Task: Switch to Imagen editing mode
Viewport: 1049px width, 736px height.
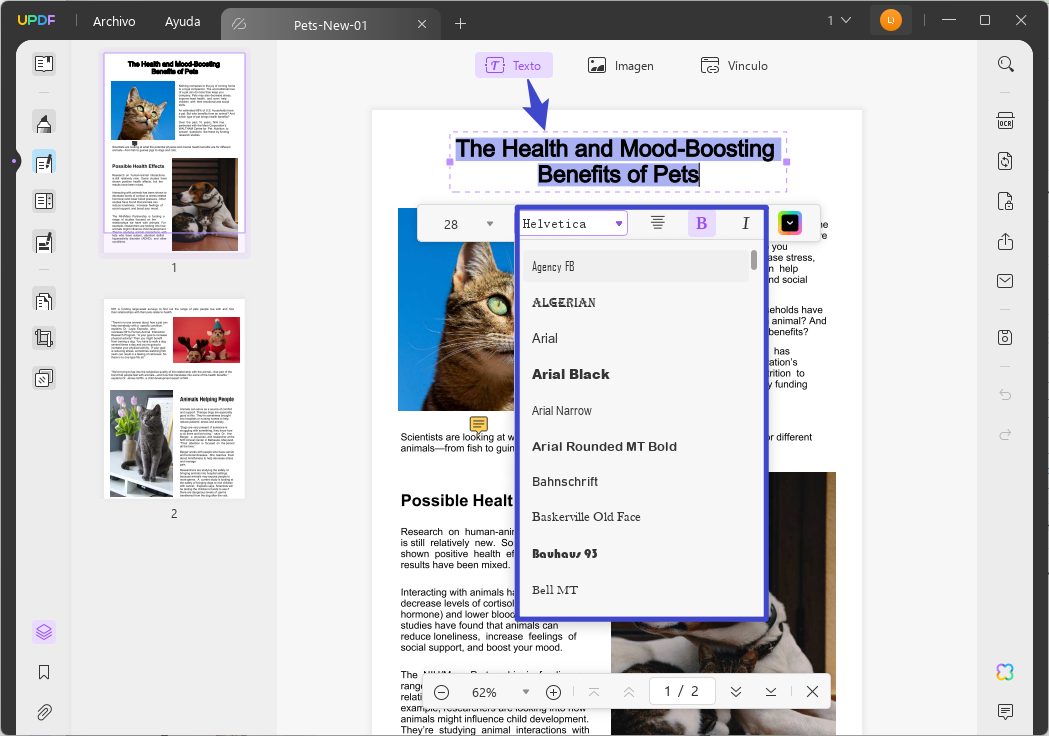Action: point(621,66)
